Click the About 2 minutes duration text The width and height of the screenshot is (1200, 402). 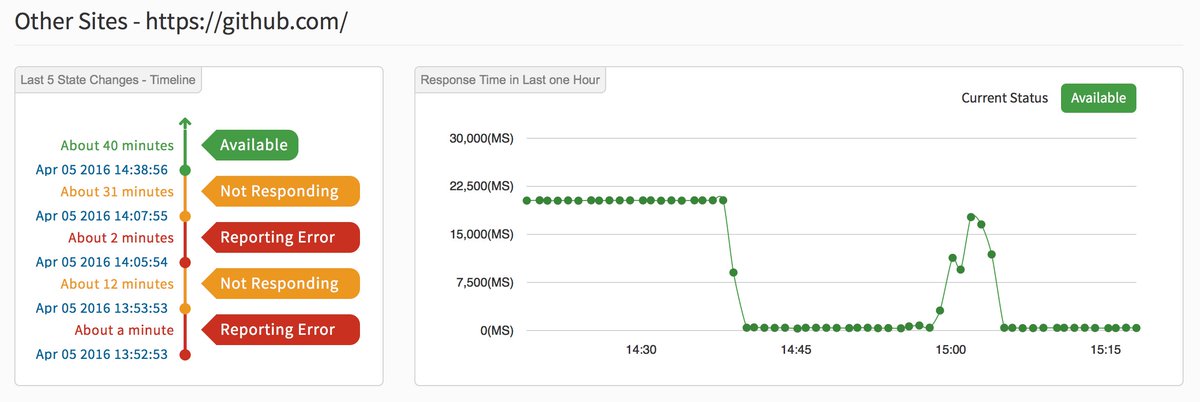tap(121, 238)
